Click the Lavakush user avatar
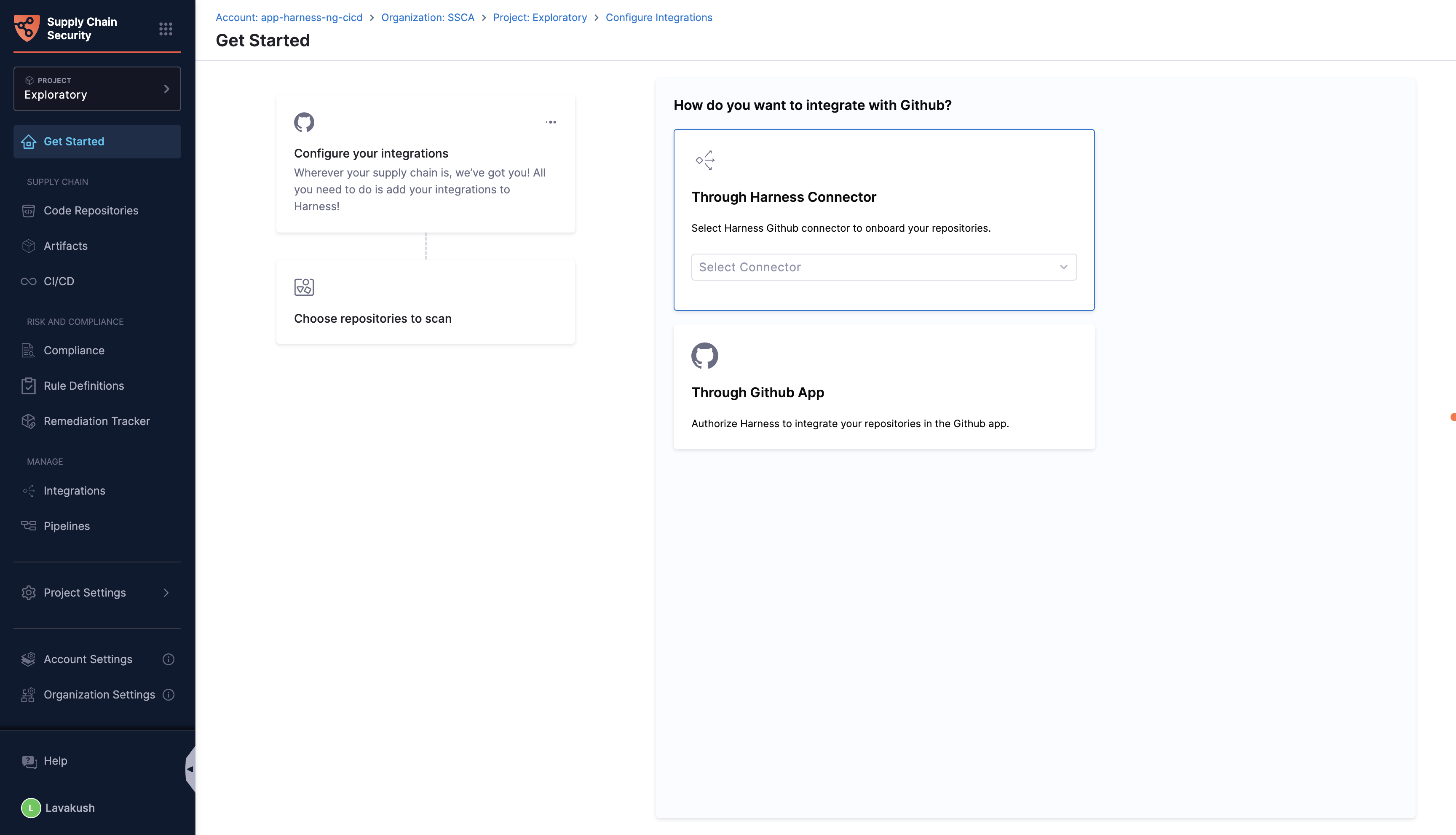This screenshot has width=1456, height=835. click(31, 808)
